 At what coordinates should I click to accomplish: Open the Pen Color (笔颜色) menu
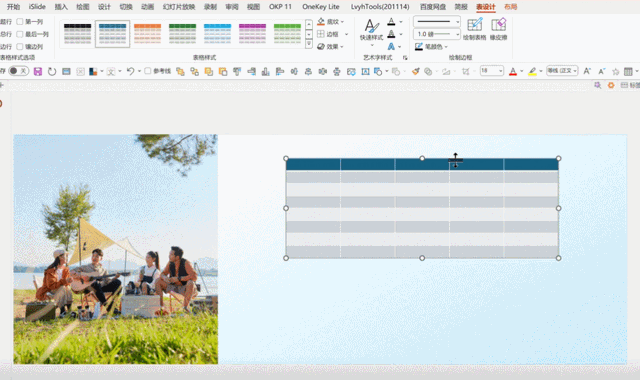tap(431, 47)
